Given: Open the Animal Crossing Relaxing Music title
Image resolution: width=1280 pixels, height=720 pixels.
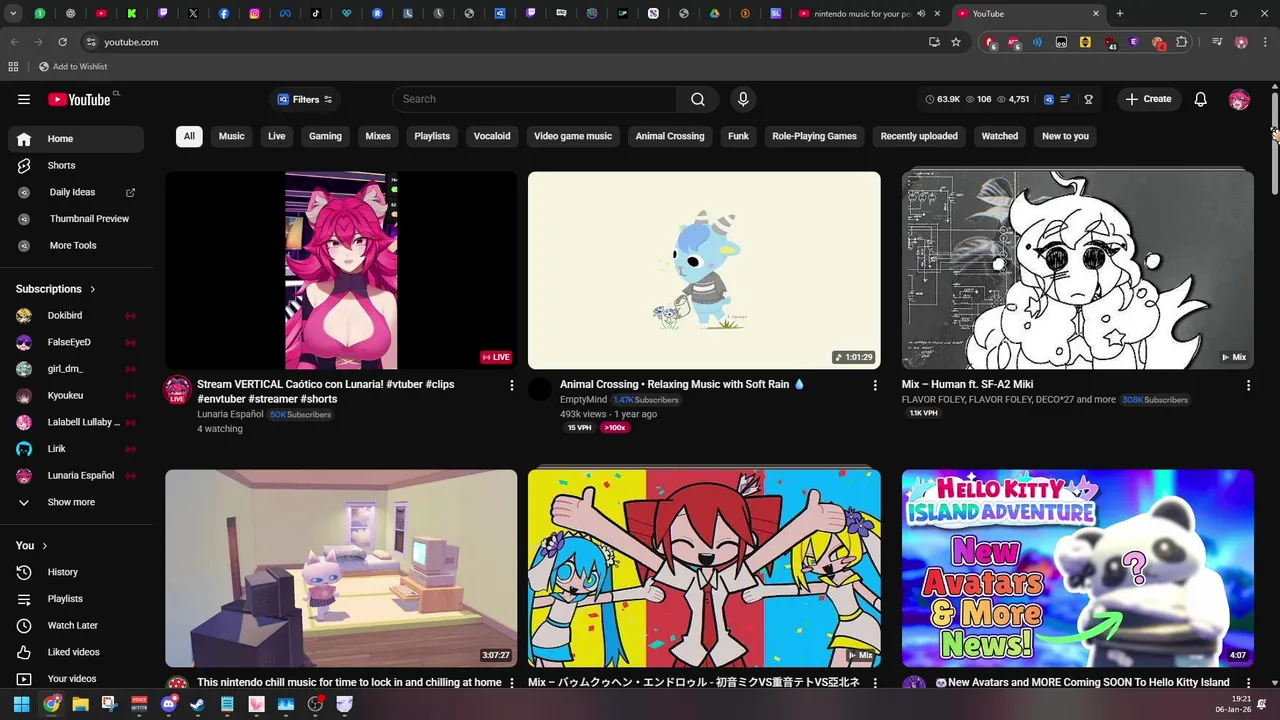Looking at the screenshot, I should coord(682,384).
